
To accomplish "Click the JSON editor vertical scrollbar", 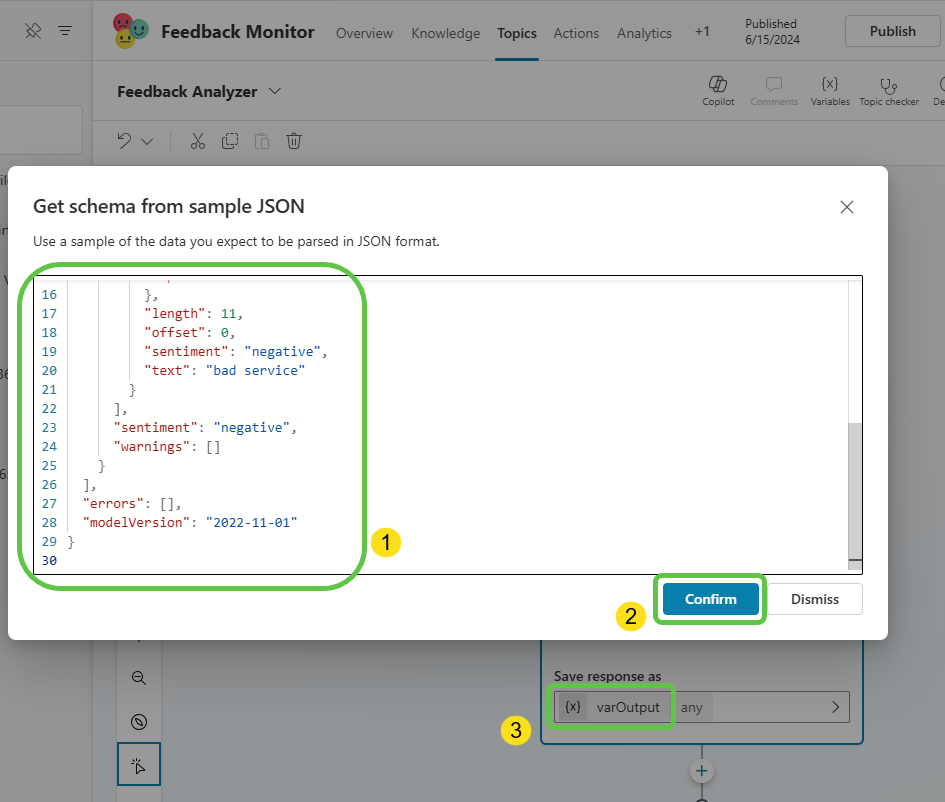I will pos(854,490).
